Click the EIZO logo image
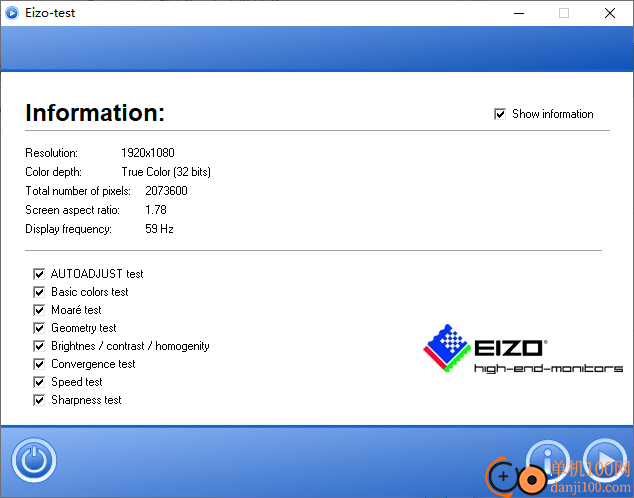Viewport: 634px width, 498px height. point(523,348)
